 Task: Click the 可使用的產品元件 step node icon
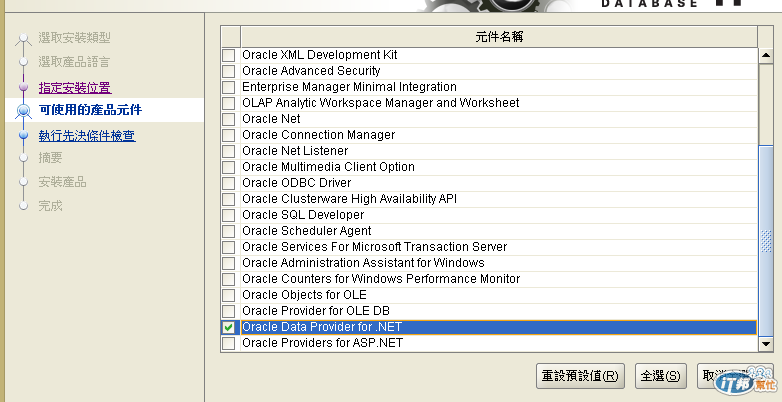(x=23, y=111)
